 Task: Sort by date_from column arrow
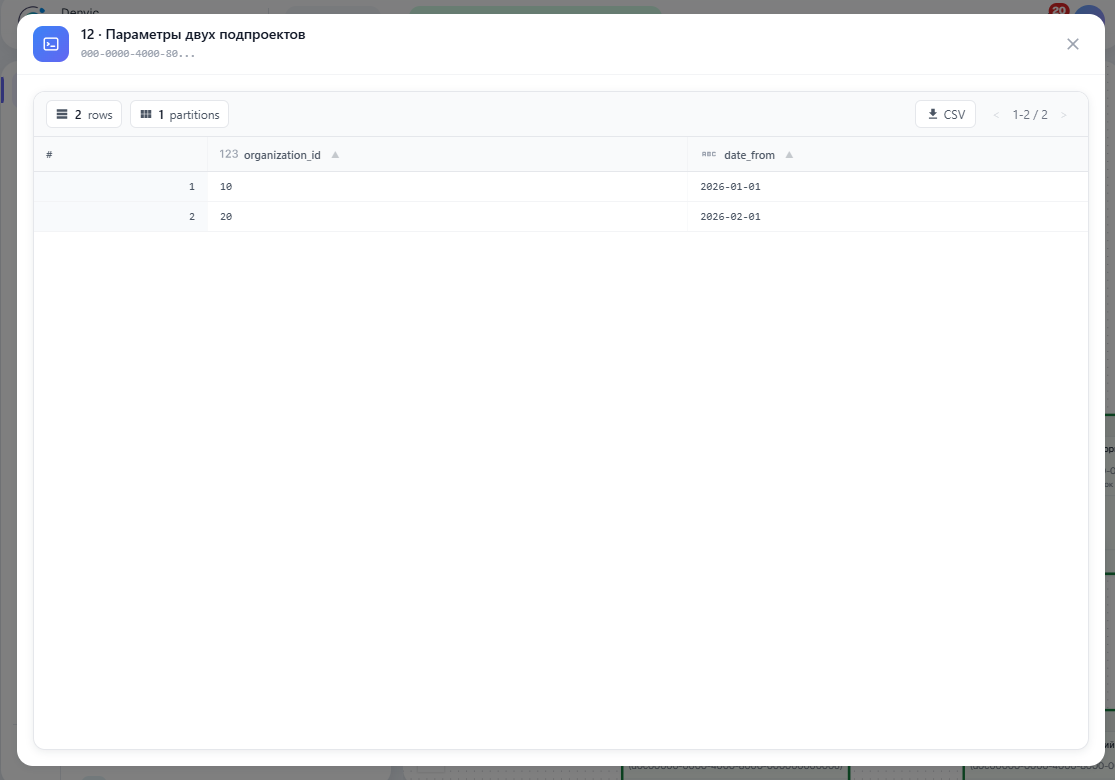coord(789,155)
